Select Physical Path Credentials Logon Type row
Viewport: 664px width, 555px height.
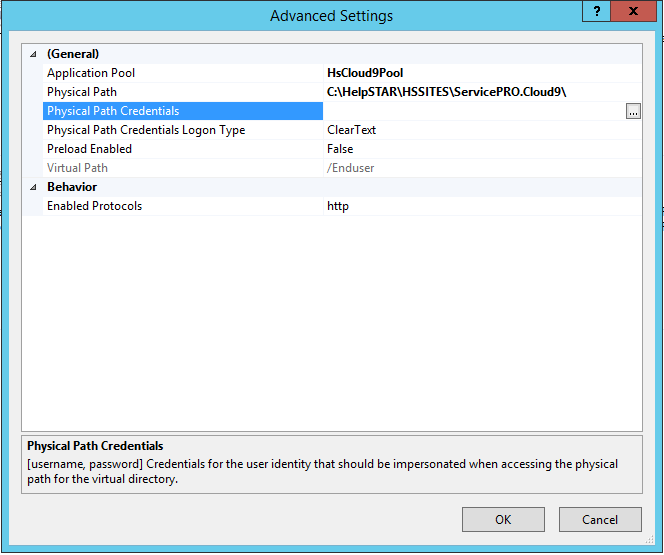[x=146, y=130]
